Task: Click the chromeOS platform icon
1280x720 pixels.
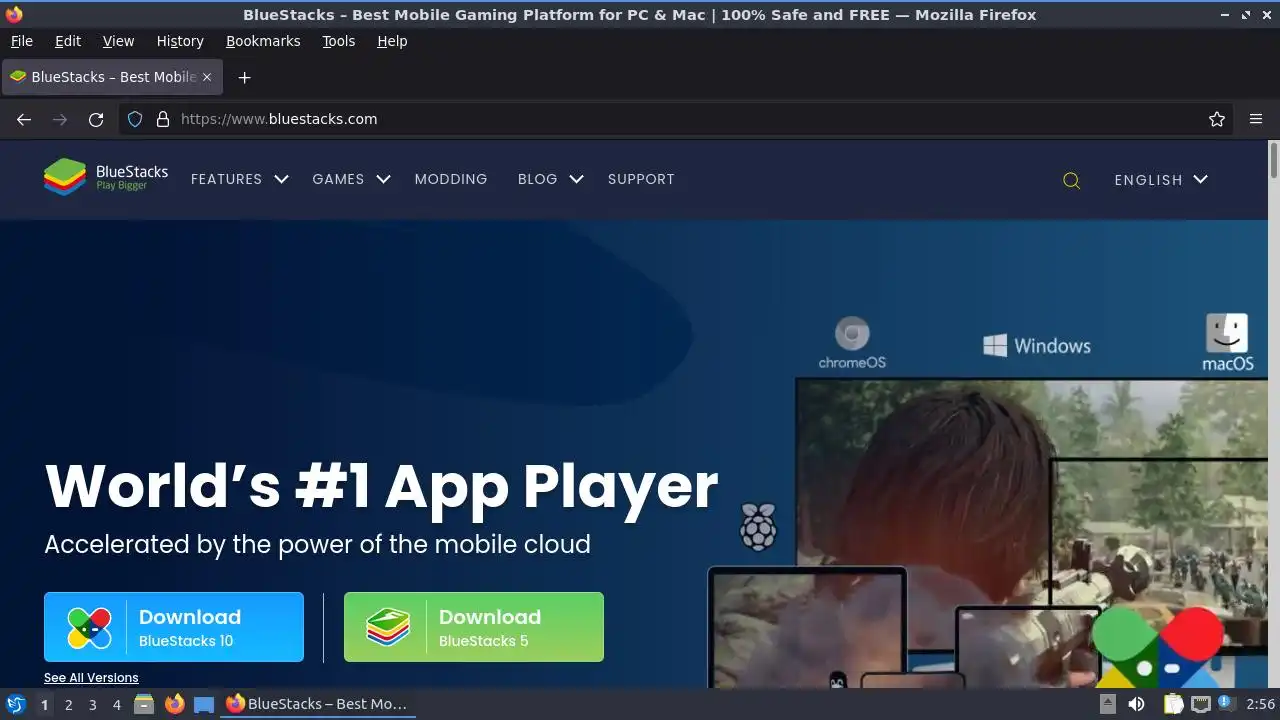Action: (x=852, y=343)
